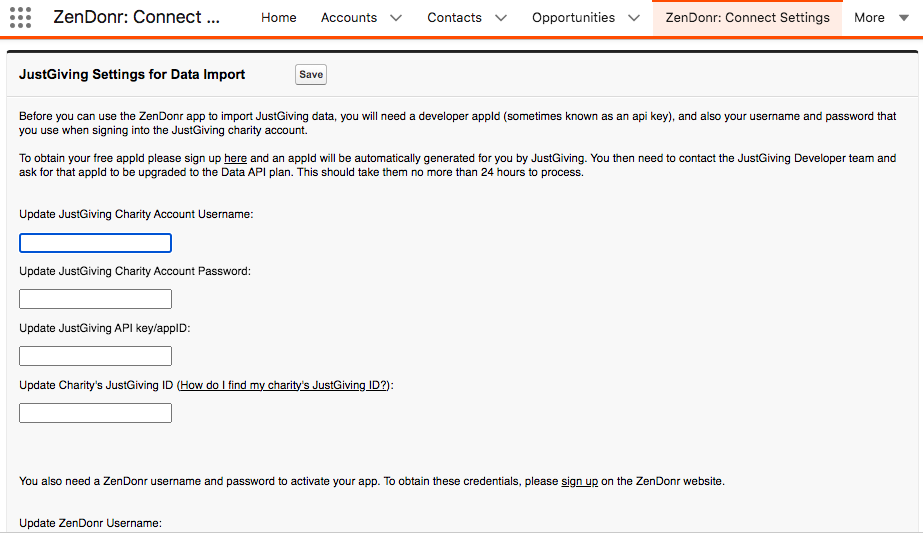Viewport: 923px width, 533px height.
Task: Focus the JustGiving API key/appID field
Action: click(x=95, y=356)
